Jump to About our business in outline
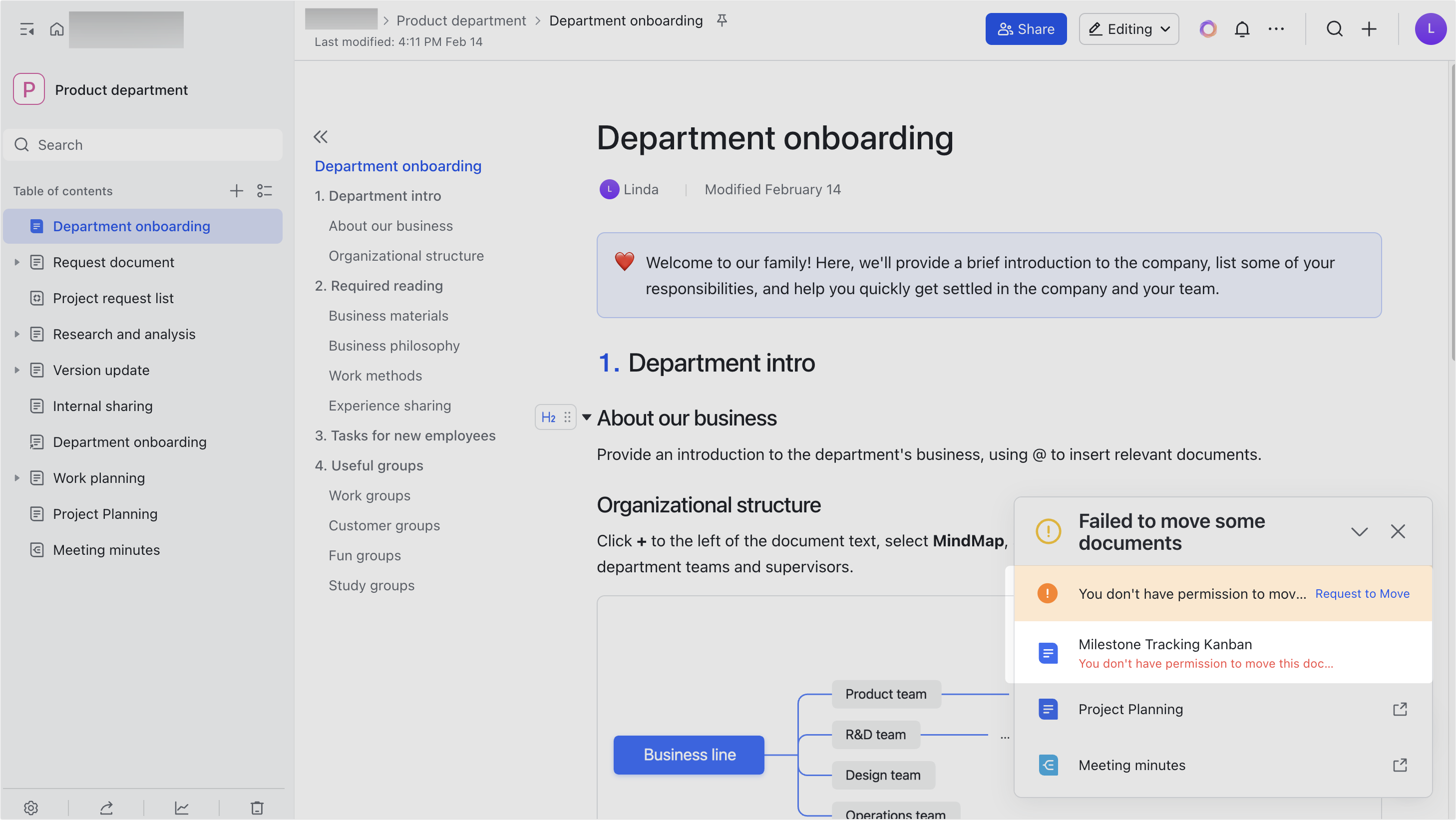1456x820 pixels. pyautogui.click(x=390, y=226)
